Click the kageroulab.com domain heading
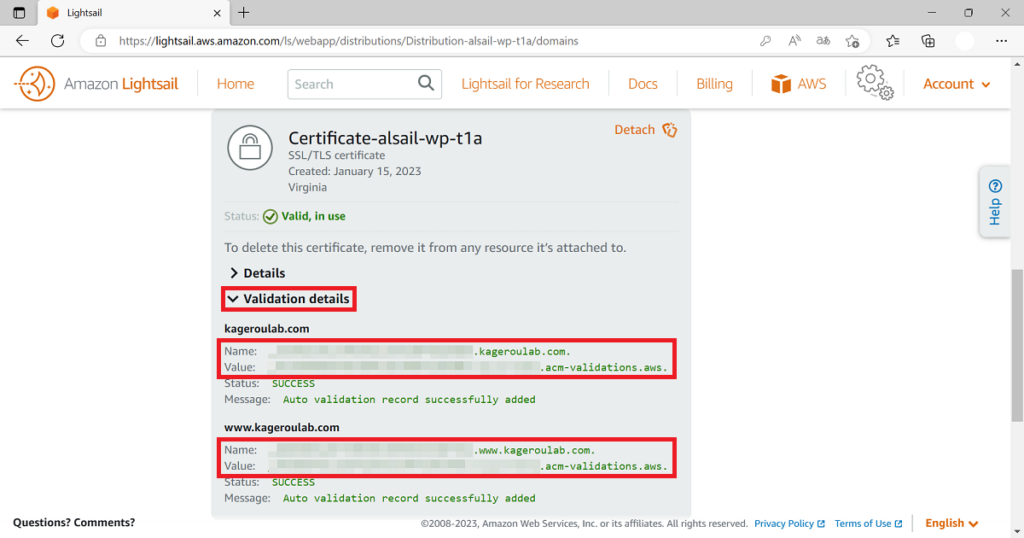This screenshot has width=1024, height=538. (266, 328)
